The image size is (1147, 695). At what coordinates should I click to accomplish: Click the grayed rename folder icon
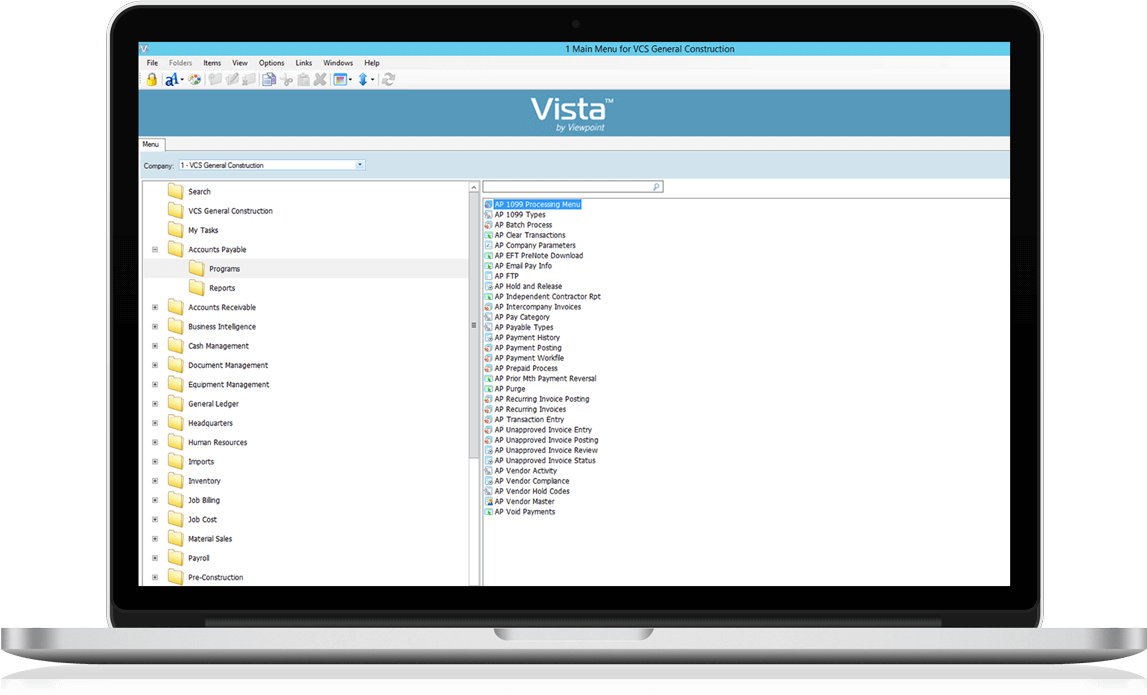[x=232, y=80]
